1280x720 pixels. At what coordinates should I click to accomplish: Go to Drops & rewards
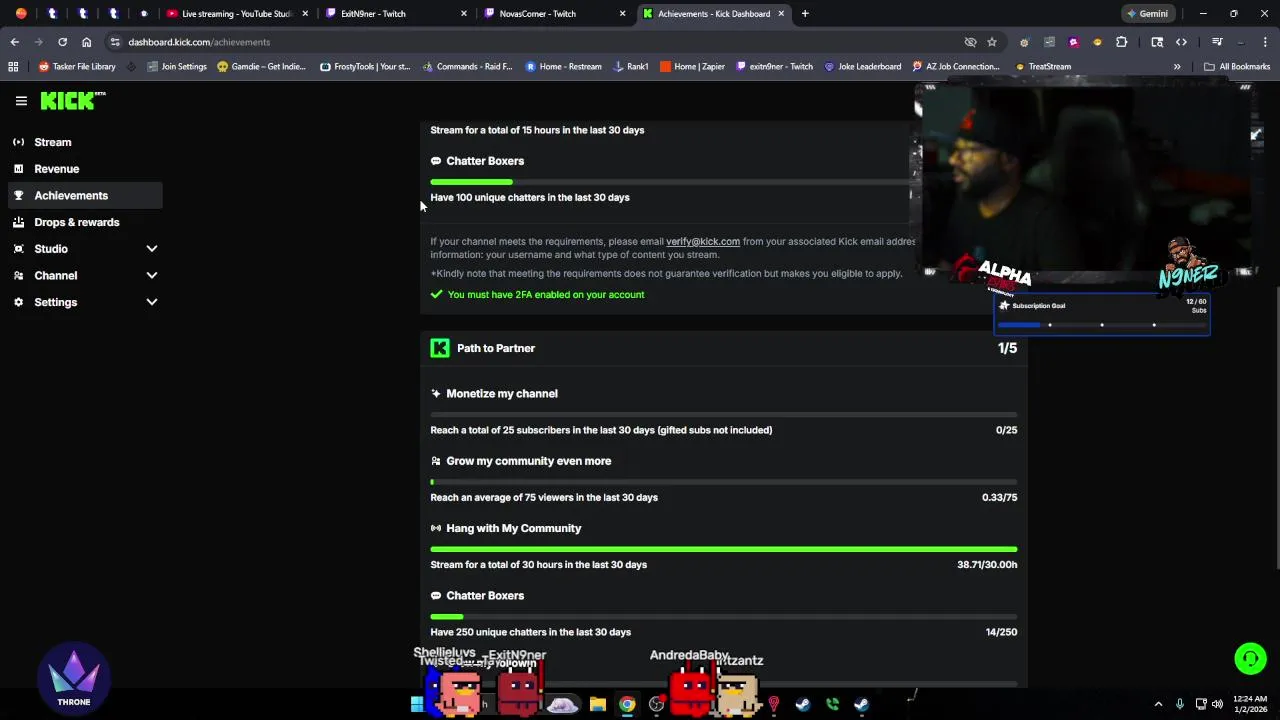[x=77, y=222]
